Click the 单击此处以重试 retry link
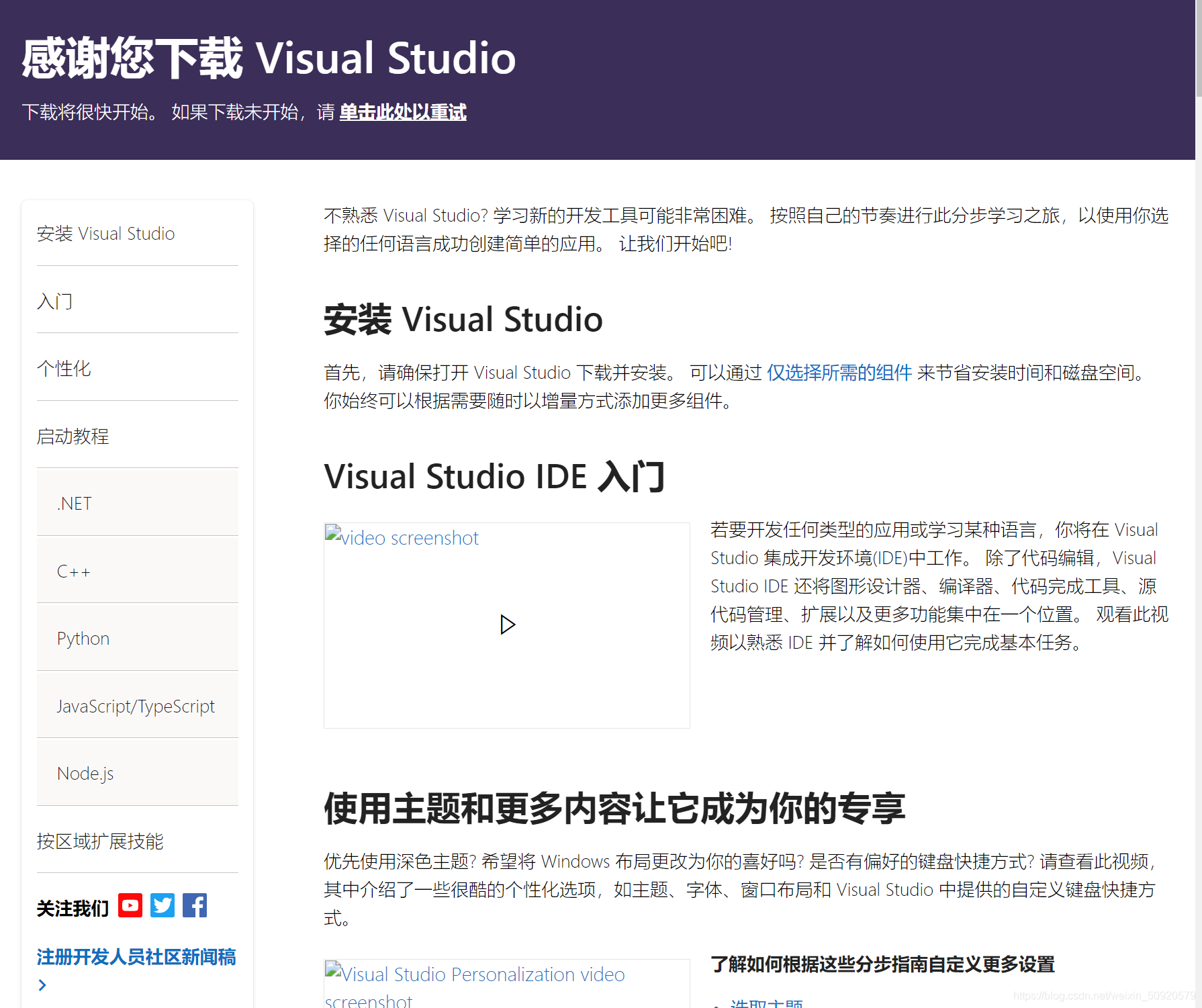Screen dimensions: 1202x1008 403,113
